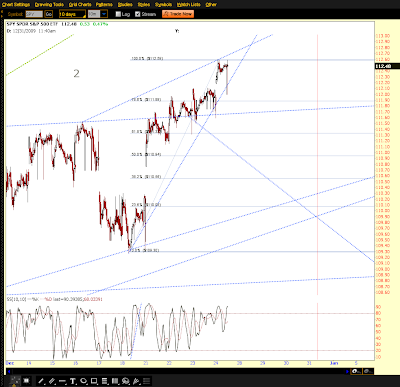400x387 pixels.
Task: Open the Styles menu
Action: [x=144, y=4]
